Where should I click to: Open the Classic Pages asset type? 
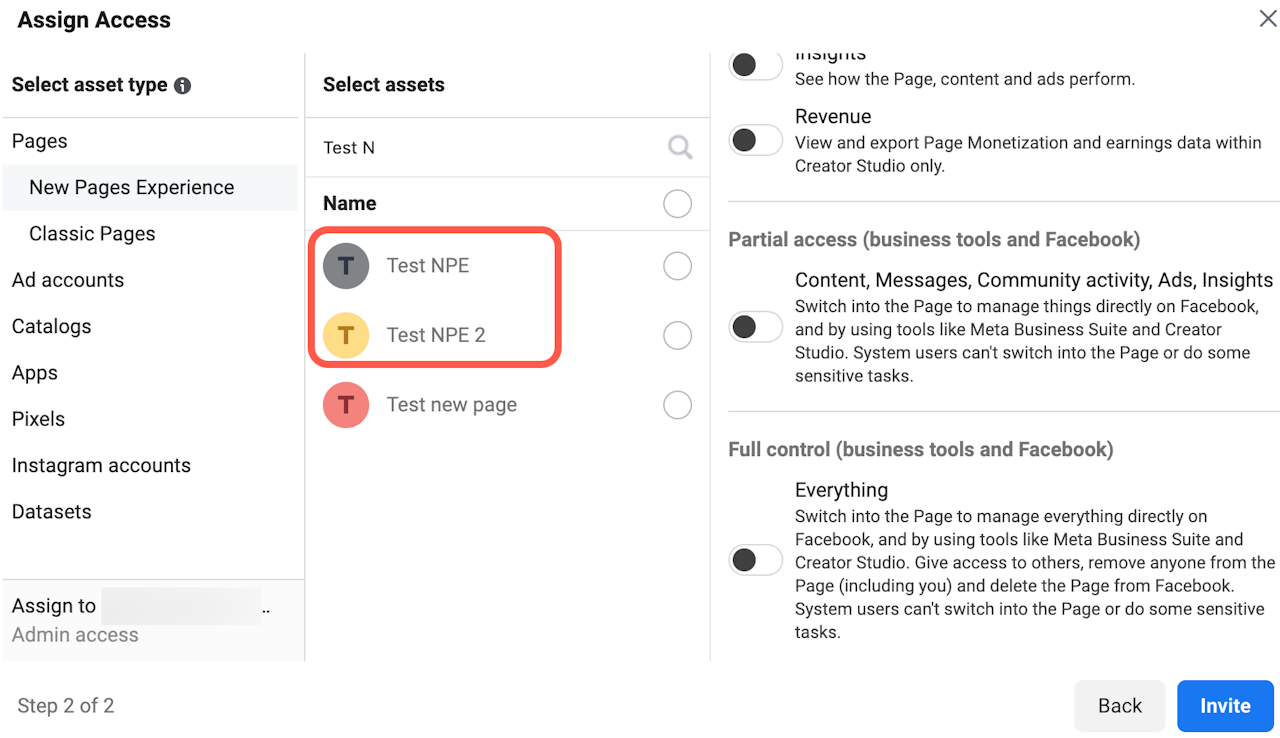[x=92, y=234]
